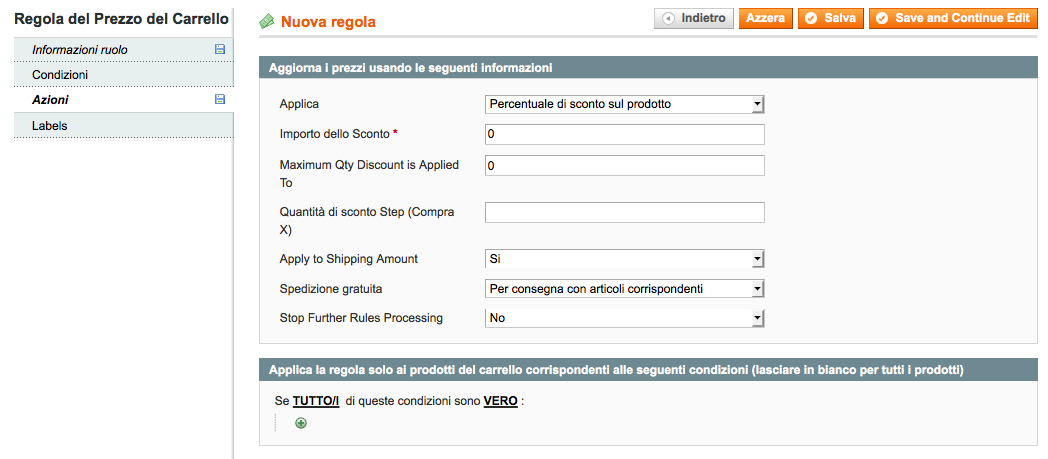Image resolution: width=1048 pixels, height=459 pixels.
Task: Toggle the TUTTO/I condition aggregator link
Action: [x=315, y=401]
